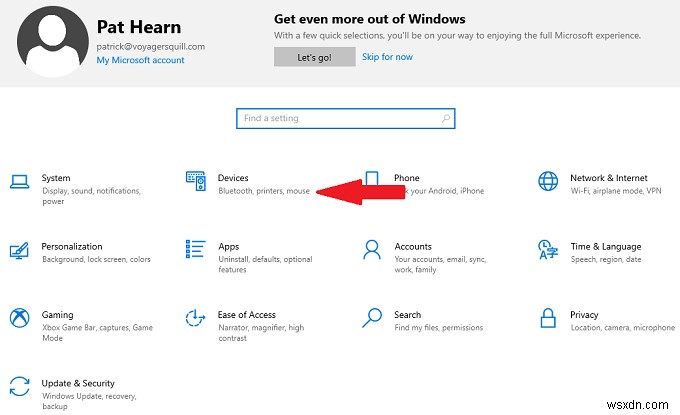Image resolution: width=680 pixels, height=415 pixels.
Task: Click the Time & Language icon
Action: 548,250
